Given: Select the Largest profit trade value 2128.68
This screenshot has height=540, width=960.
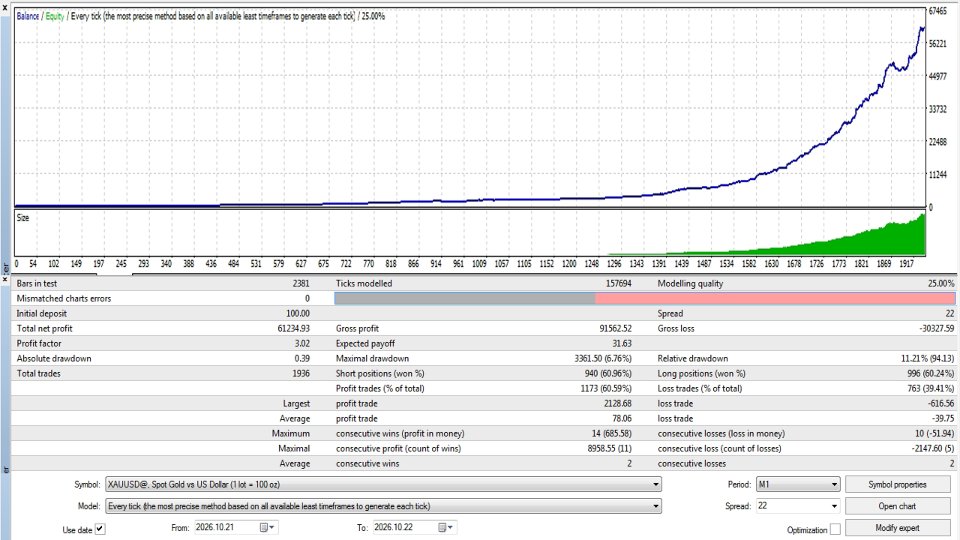Looking at the screenshot, I should click(x=618, y=403).
